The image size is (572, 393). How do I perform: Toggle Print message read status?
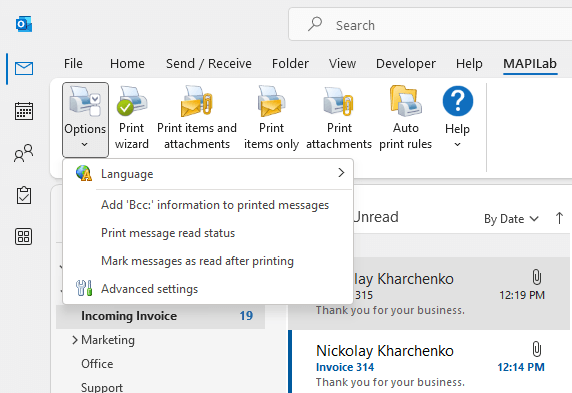(208, 233)
